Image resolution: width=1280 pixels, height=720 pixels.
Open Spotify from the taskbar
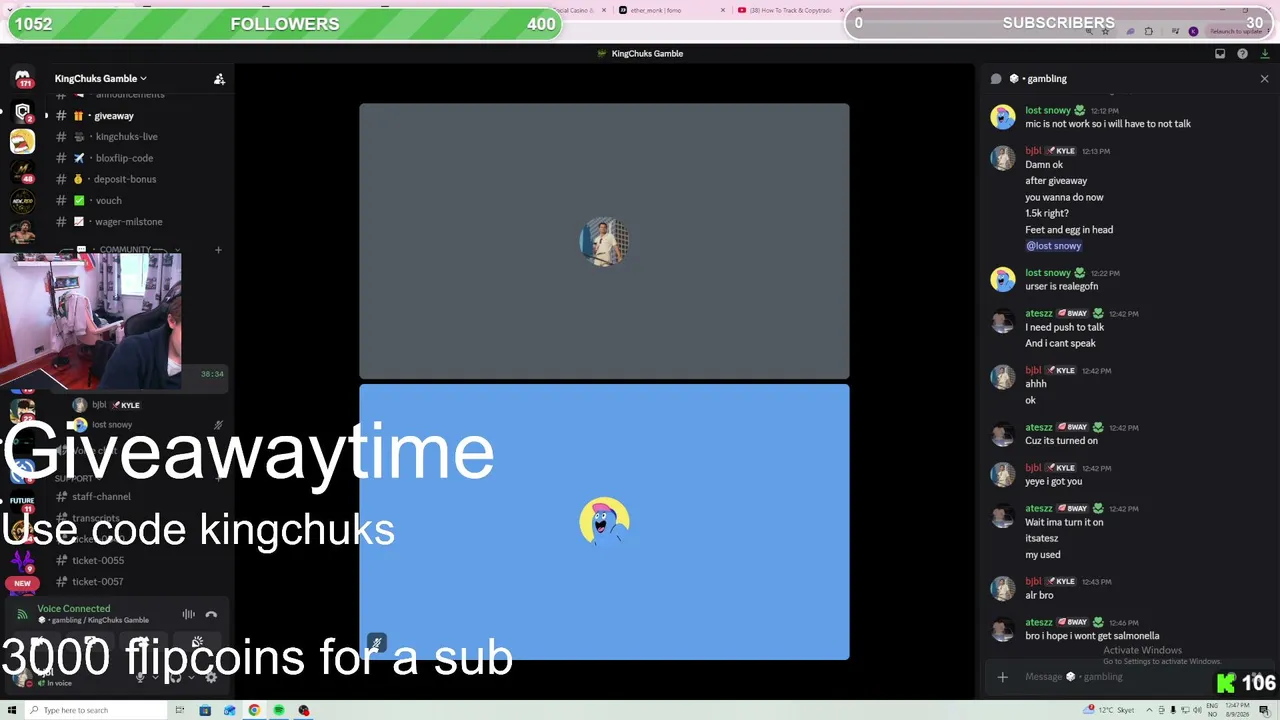click(x=279, y=710)
